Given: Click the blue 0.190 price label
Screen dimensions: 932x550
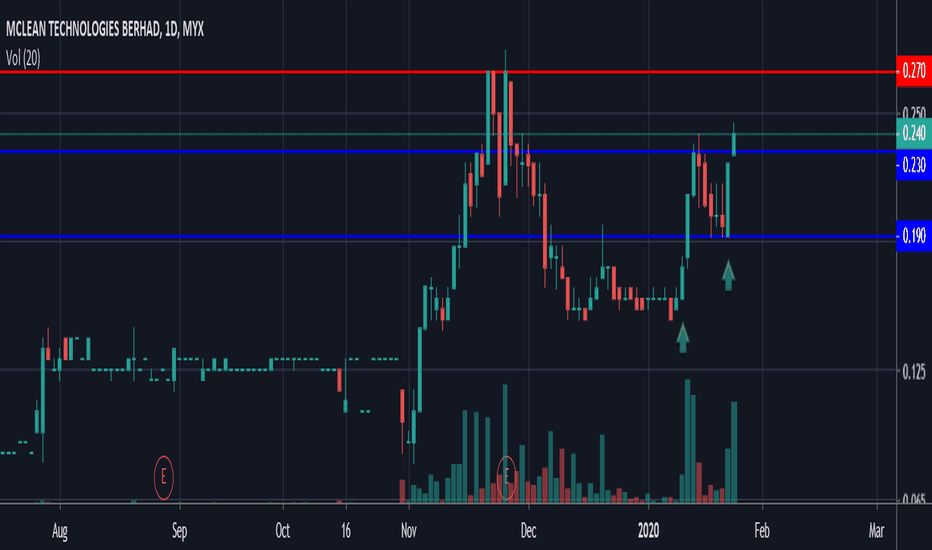Looking at the screenshot, I should pyautogui.click(x=914, y=236).
